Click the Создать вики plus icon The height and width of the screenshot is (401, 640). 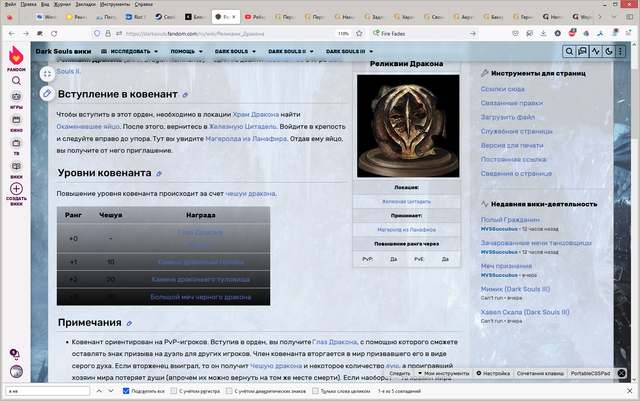(x=16, y=189)
